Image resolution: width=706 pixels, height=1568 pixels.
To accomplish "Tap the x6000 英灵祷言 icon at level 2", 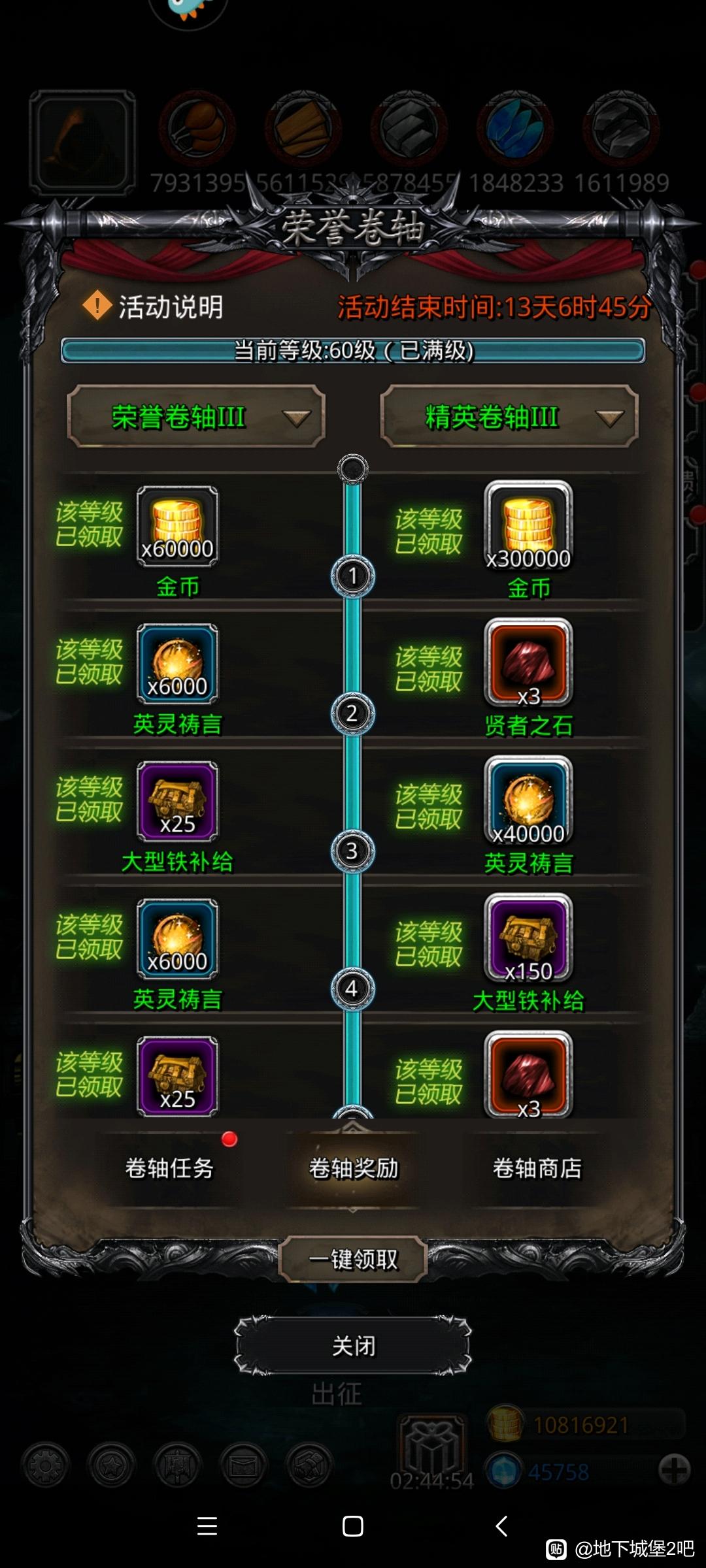I will 177,664.
